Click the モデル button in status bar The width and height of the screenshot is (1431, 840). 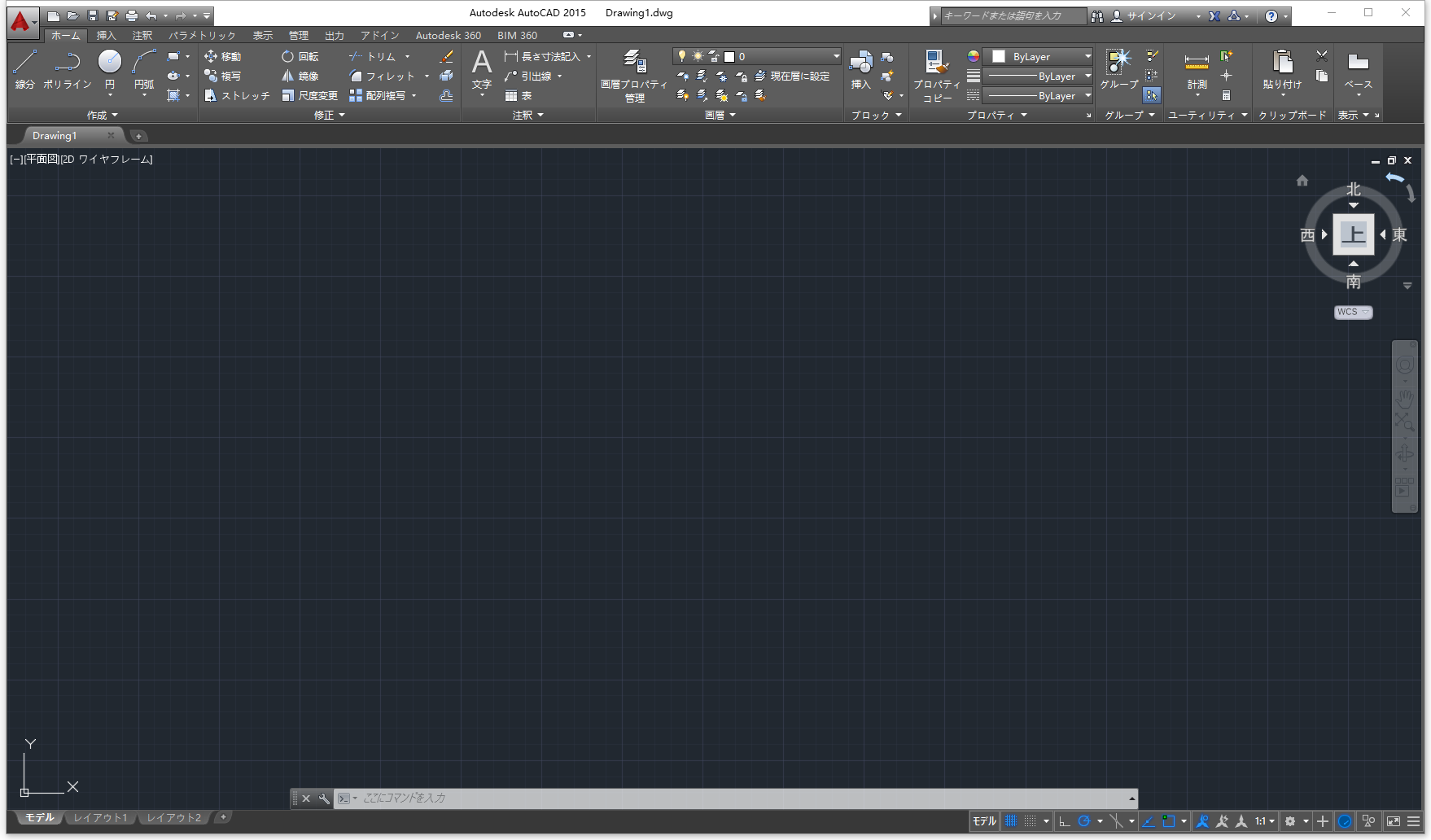tap(984, 821)
